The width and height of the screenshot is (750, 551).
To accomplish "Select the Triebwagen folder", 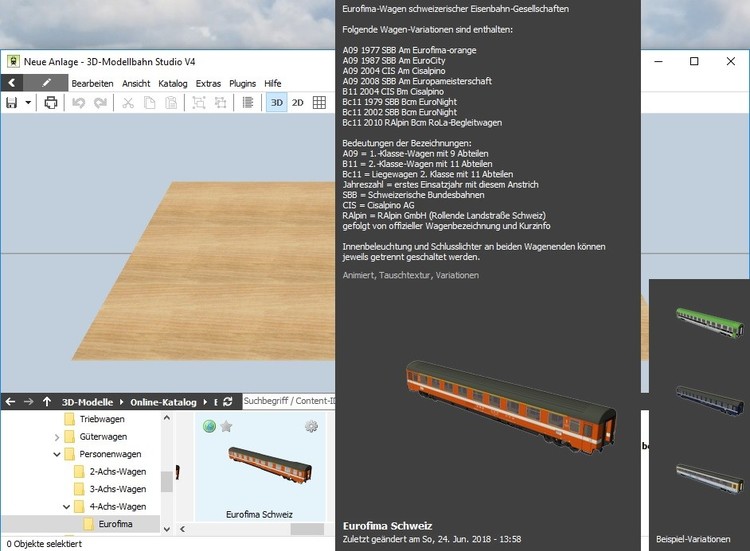I will (x=102, y=419).
